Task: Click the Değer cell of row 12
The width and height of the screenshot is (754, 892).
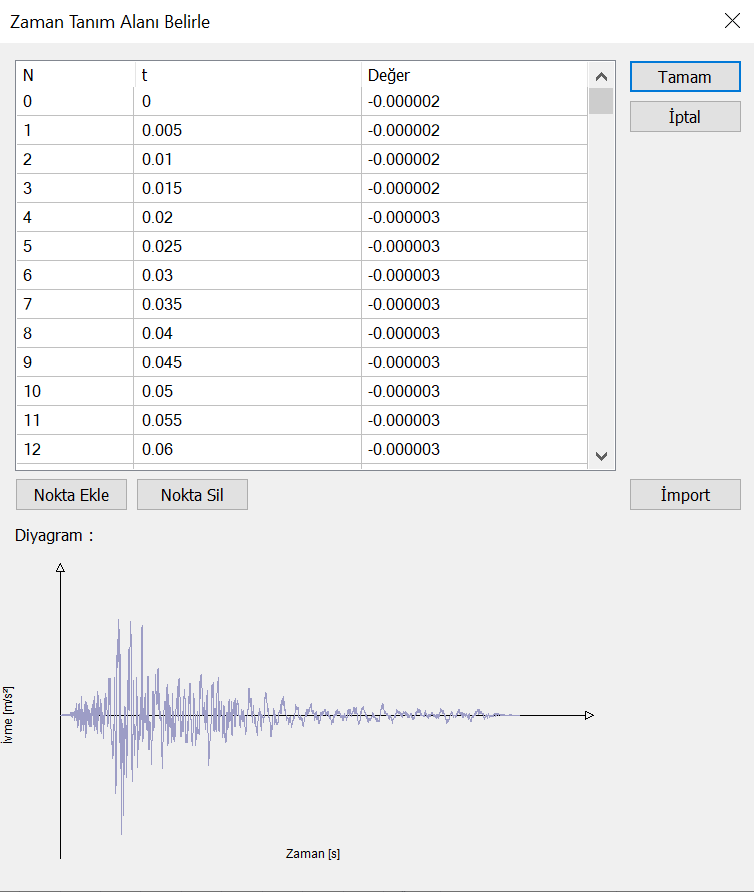Action: point(474,450)
